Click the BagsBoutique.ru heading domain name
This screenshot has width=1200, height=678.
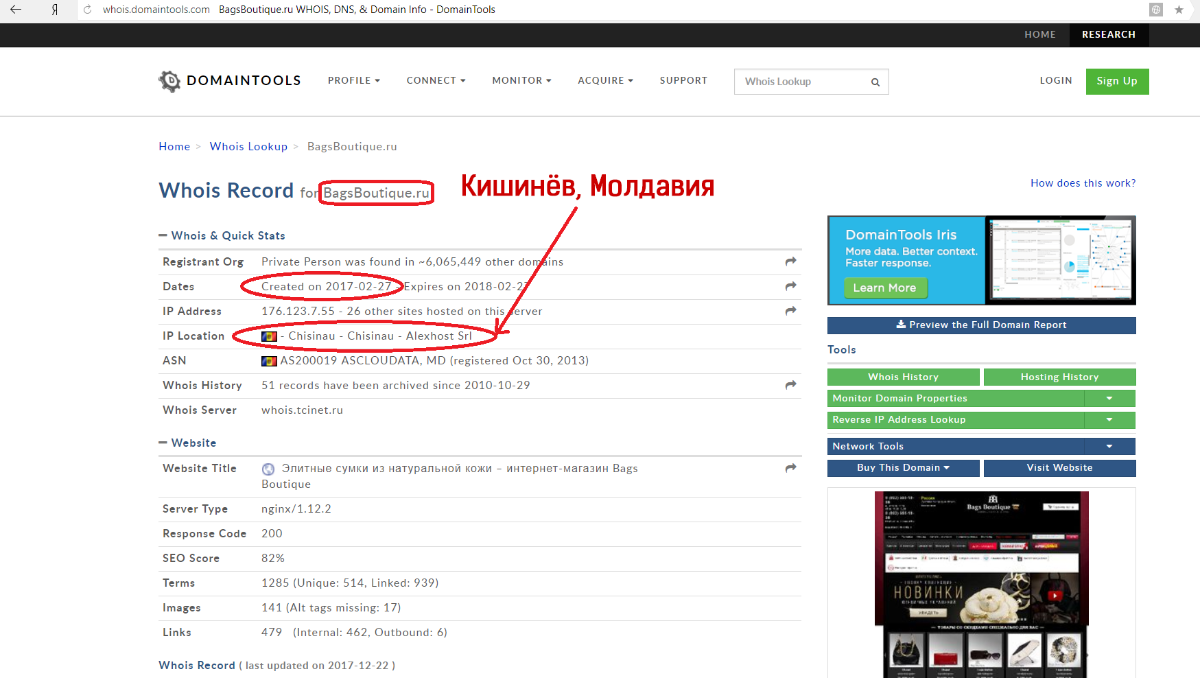[377, 192]
